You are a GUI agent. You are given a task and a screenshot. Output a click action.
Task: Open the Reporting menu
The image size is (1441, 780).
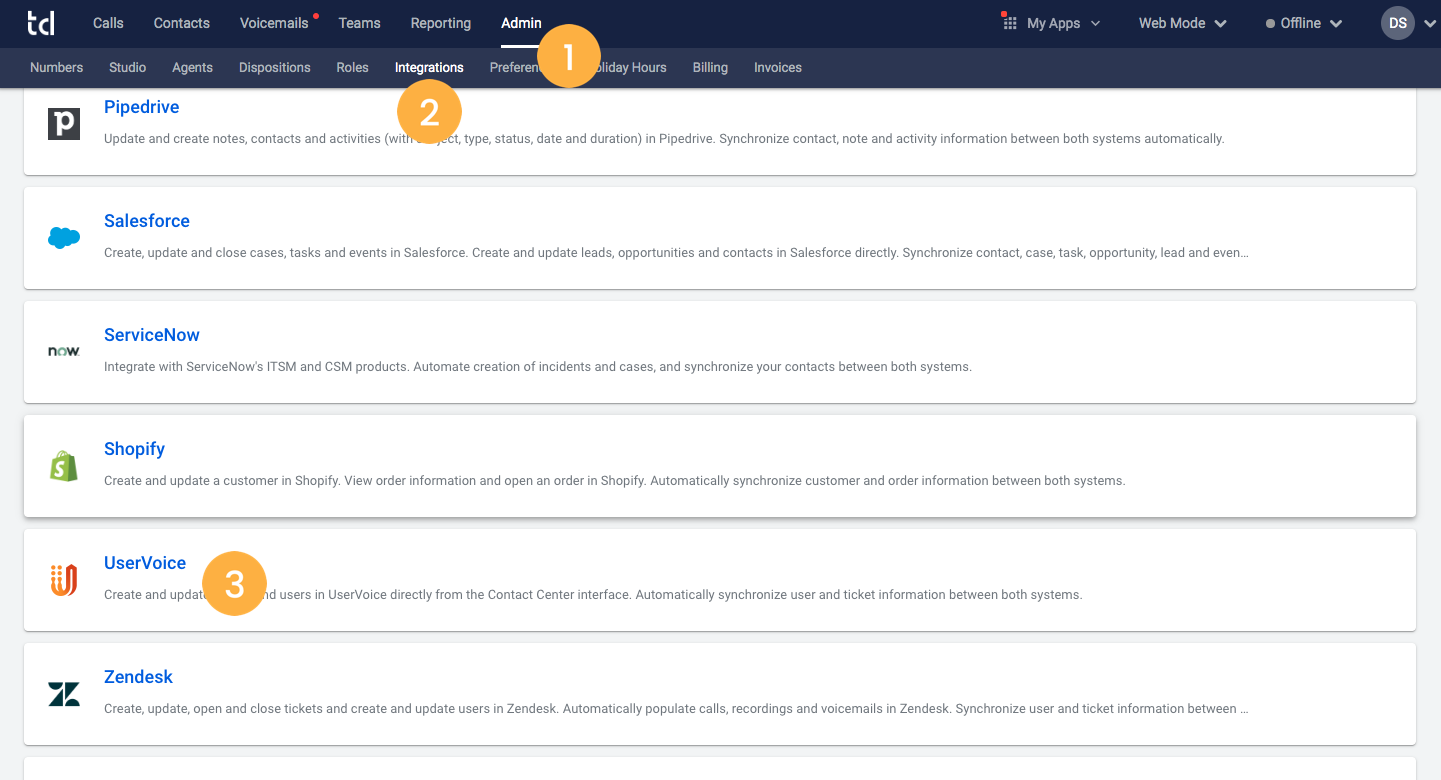coord(441,23)
